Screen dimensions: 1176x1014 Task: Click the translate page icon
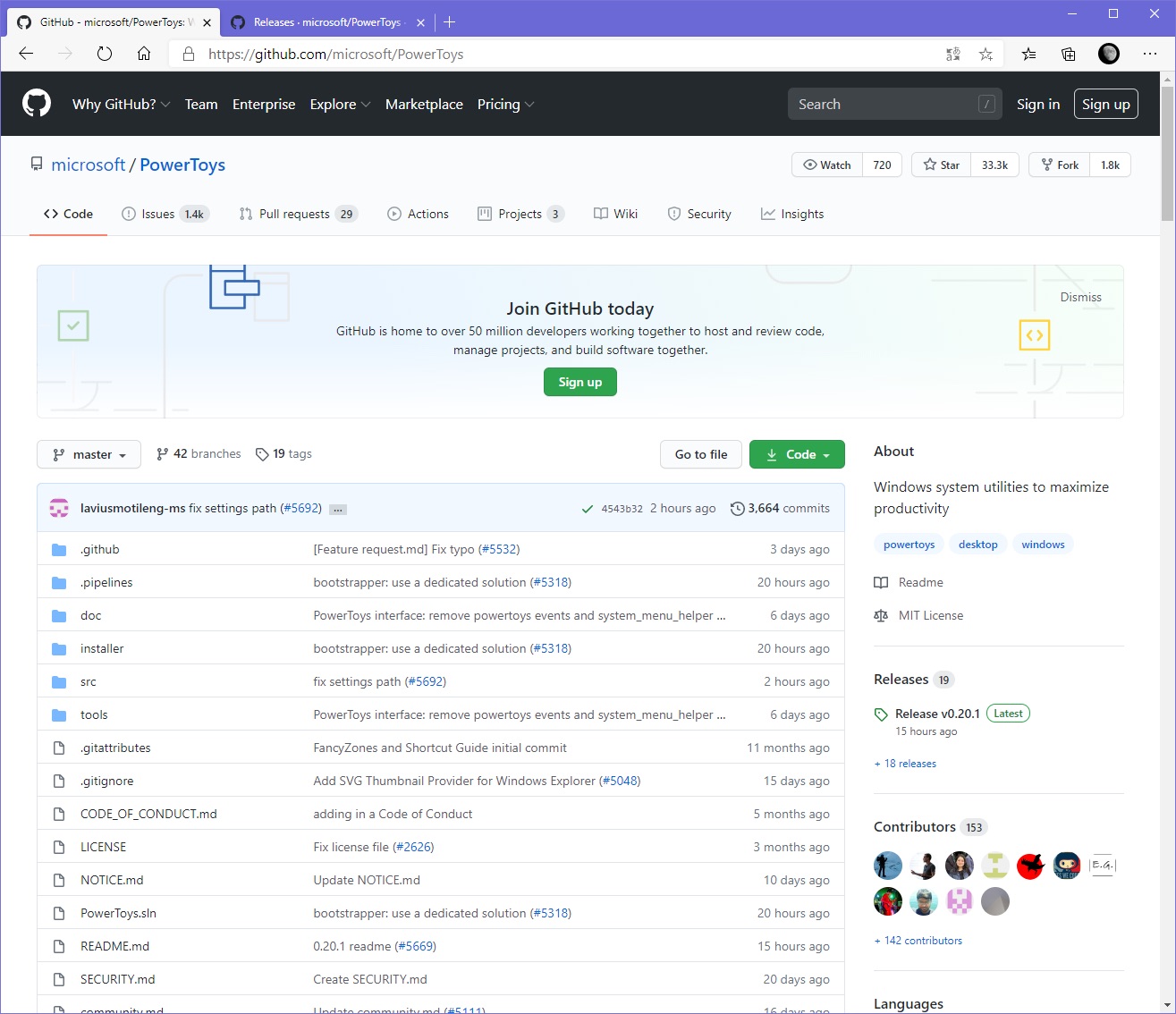pyautogui.click(x=953, y=54)
